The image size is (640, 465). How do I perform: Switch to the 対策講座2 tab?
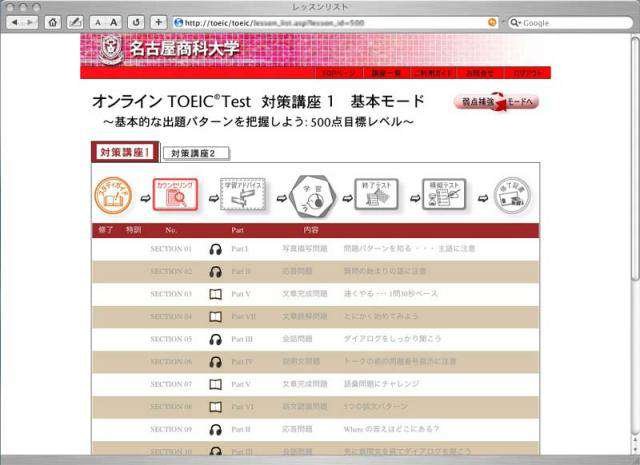coord(196,154)
